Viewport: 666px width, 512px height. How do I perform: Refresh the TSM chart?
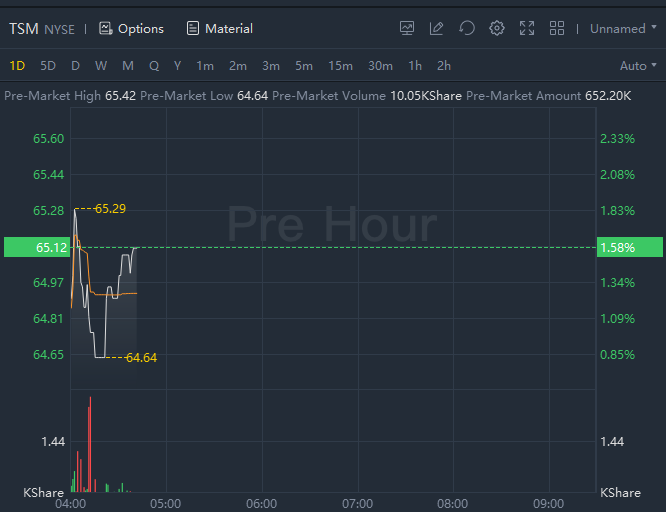[x=466, y=28]
